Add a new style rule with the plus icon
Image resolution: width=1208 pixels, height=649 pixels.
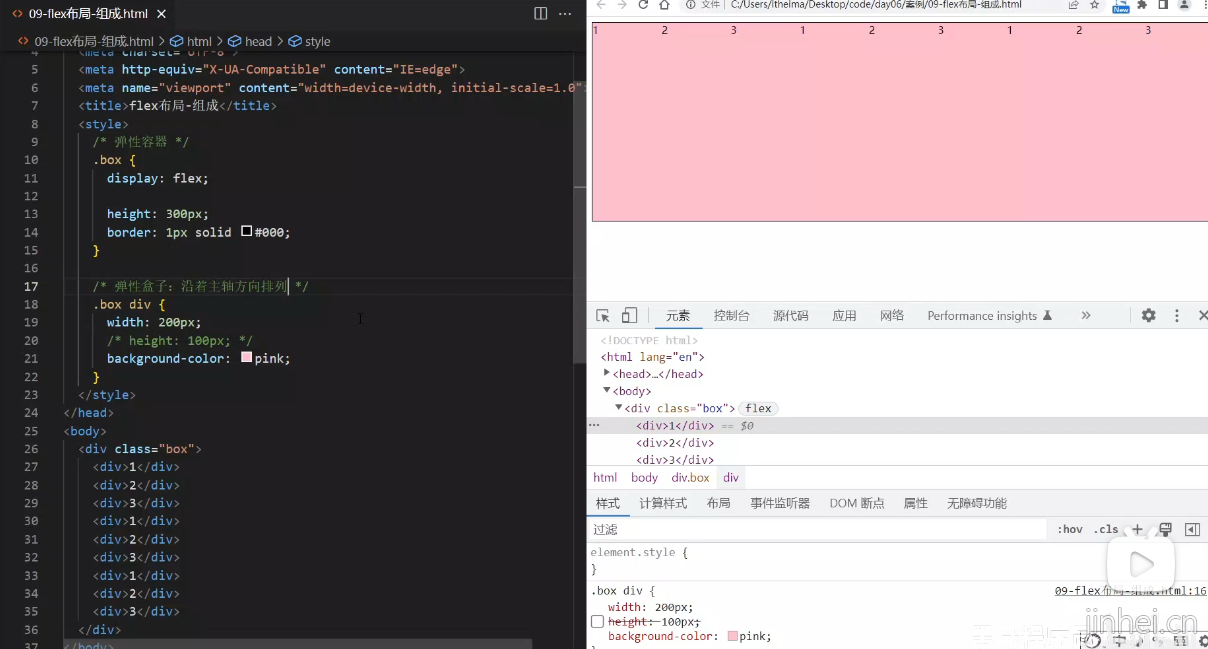coord(1137,529)
